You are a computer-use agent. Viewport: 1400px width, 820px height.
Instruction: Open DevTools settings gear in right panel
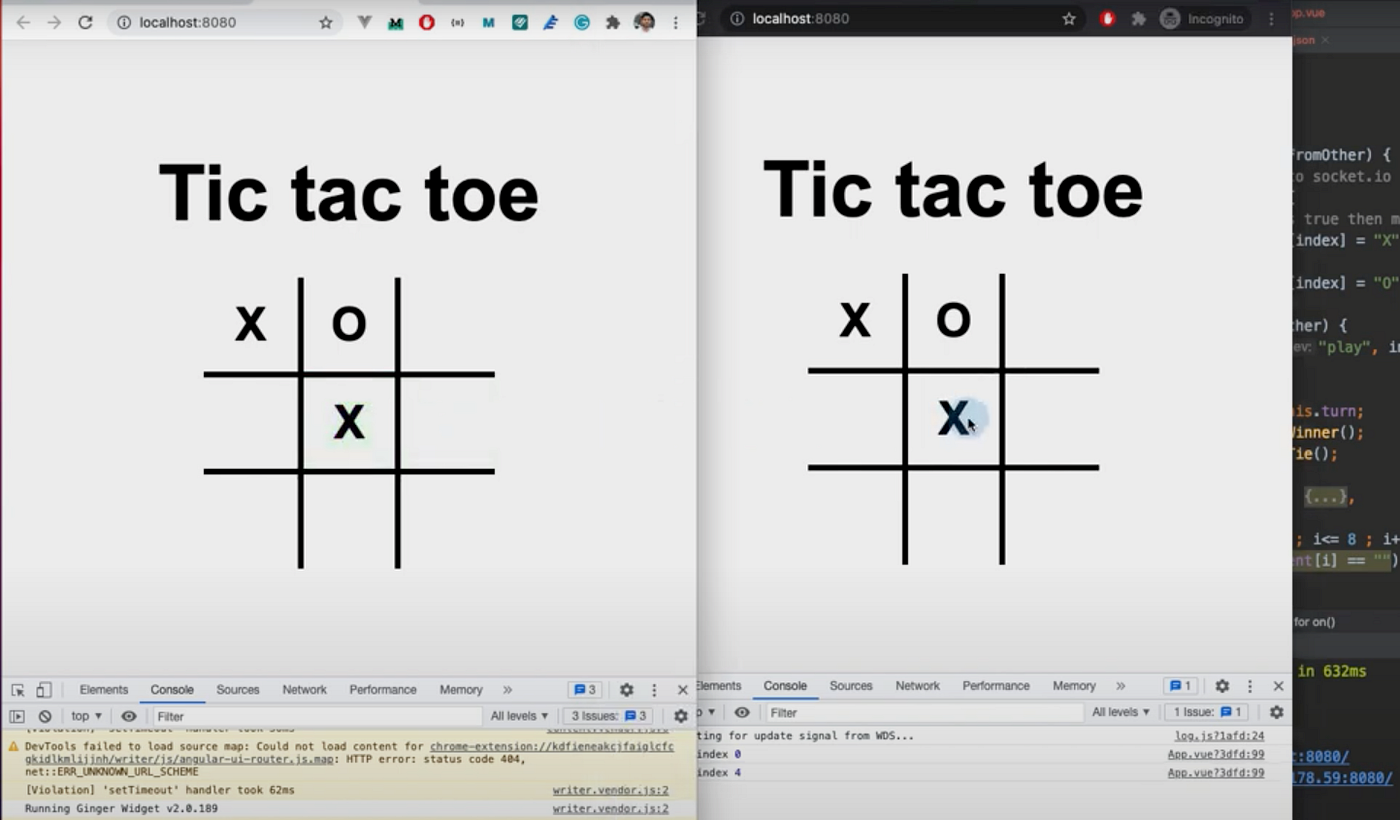tap(1222, 686)
